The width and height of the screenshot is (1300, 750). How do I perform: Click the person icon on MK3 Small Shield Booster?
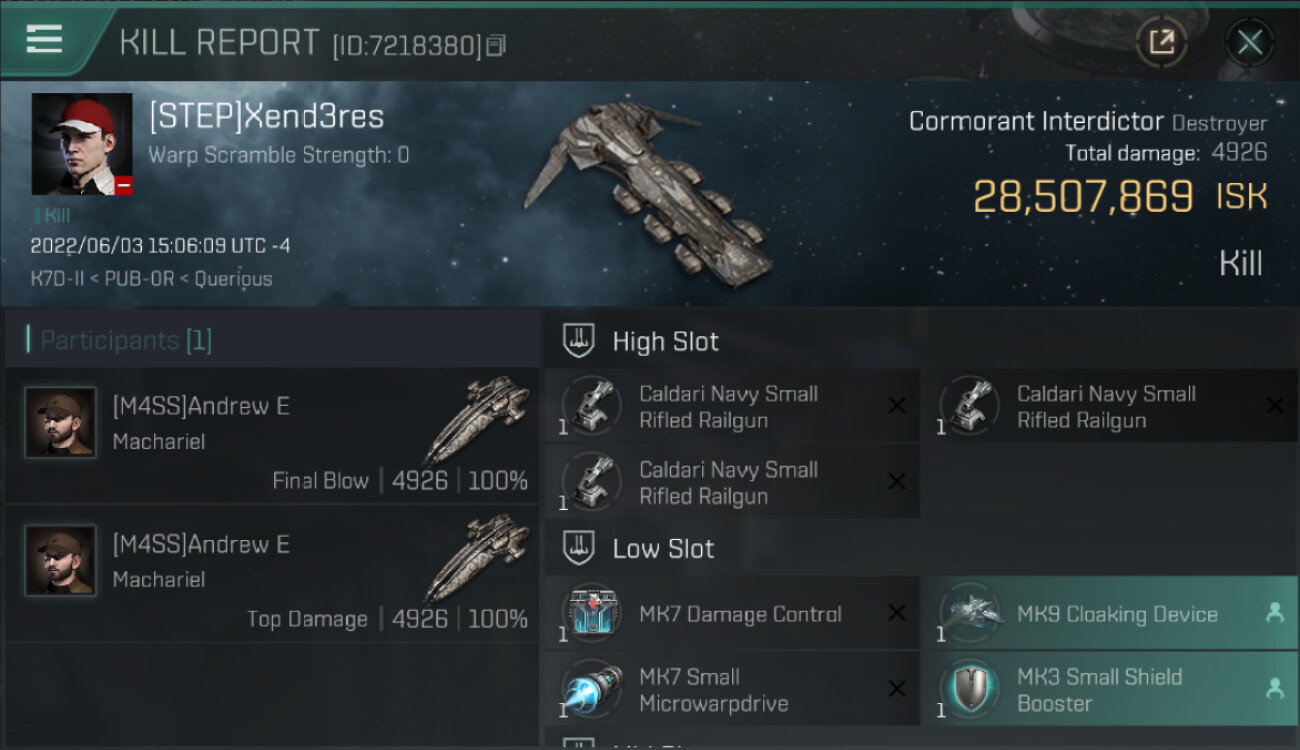pyautogui.click(x=1274, y=688)
